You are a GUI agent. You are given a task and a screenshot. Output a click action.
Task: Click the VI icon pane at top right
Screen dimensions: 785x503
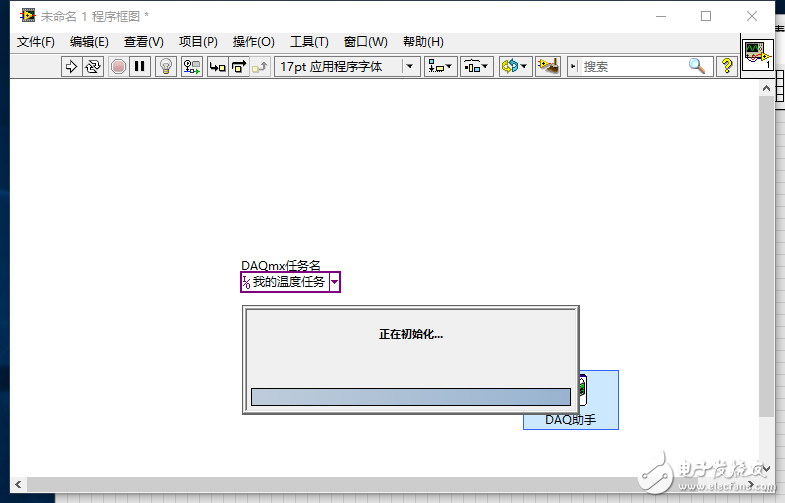[757, 56]
